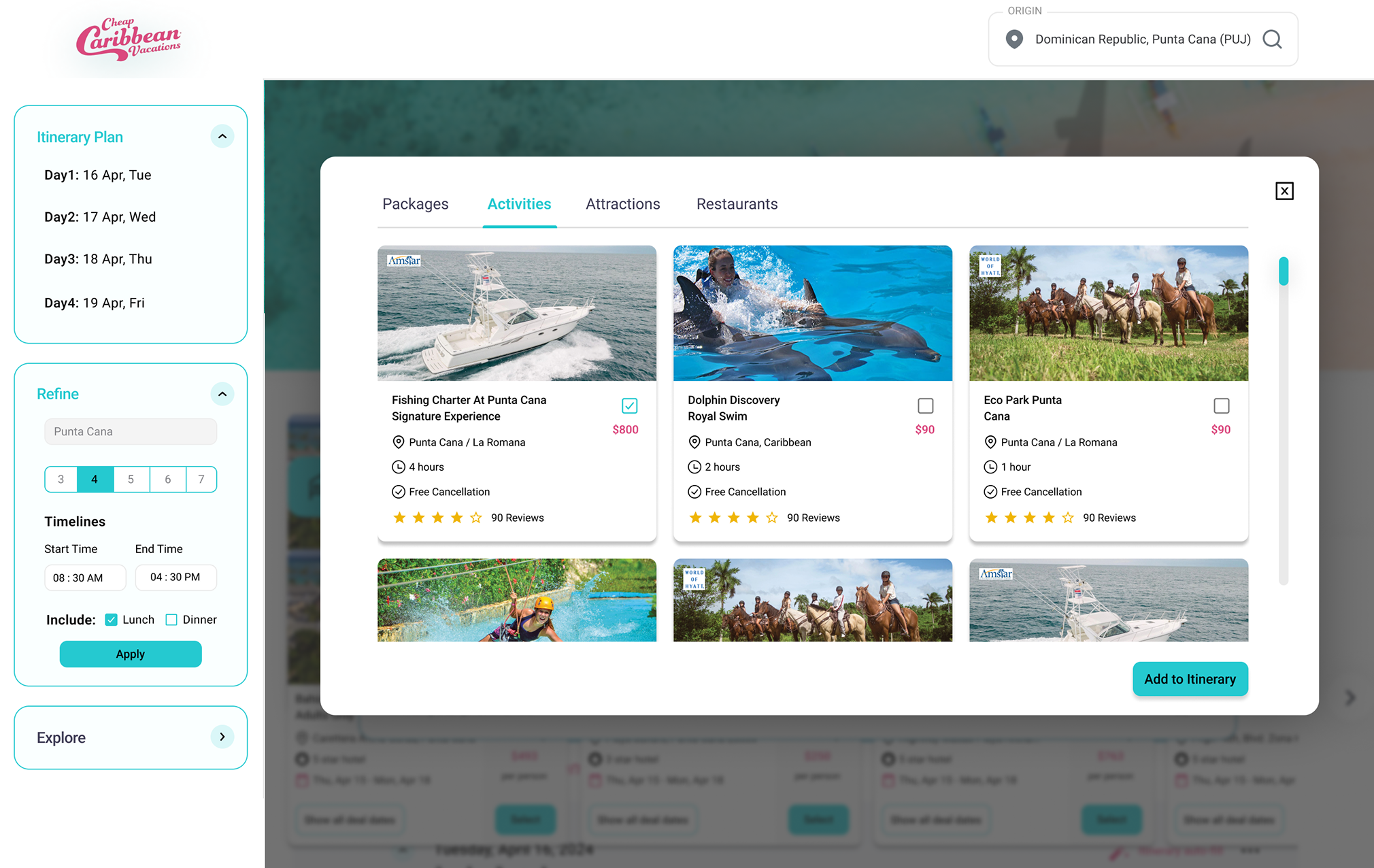Image resolution: width=1374 pixels, height=868 pixels.
Task: Click free cancellation check icon on Fishing Charter
Action: tap(399, 492)
